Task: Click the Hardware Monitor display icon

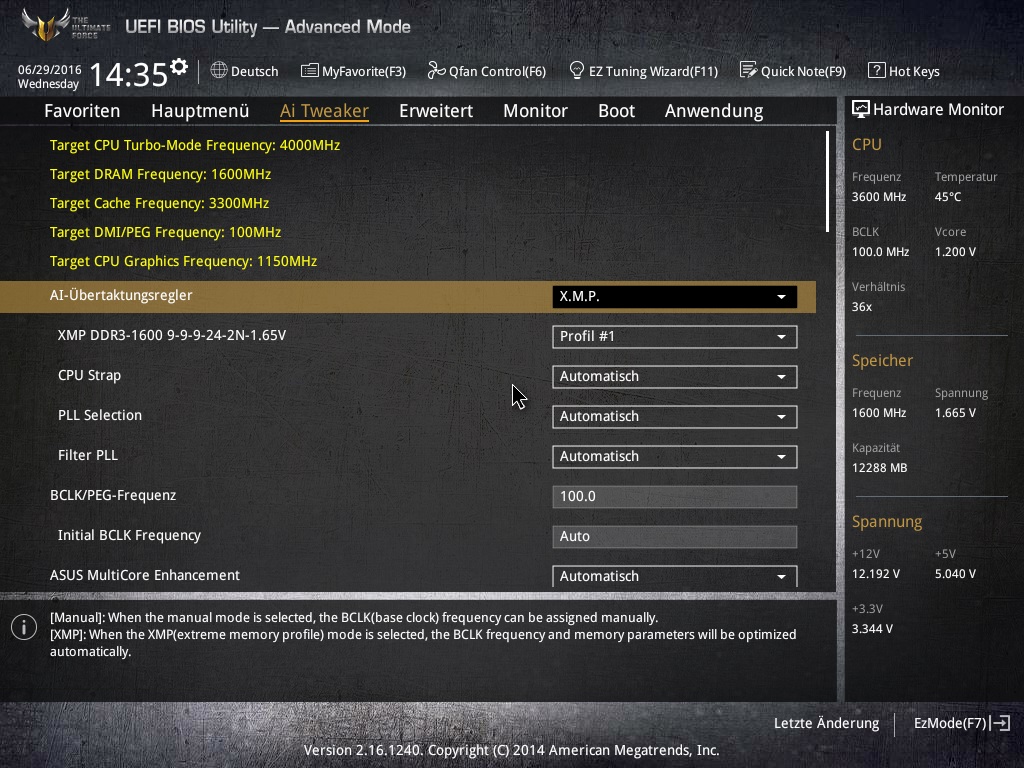Action: 861,110
